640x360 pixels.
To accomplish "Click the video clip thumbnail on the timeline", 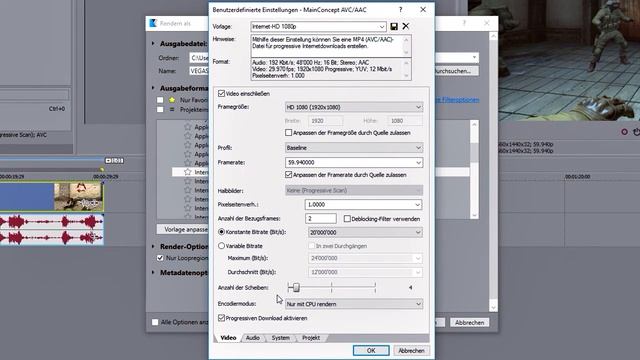I will click(x=78, y=197).
